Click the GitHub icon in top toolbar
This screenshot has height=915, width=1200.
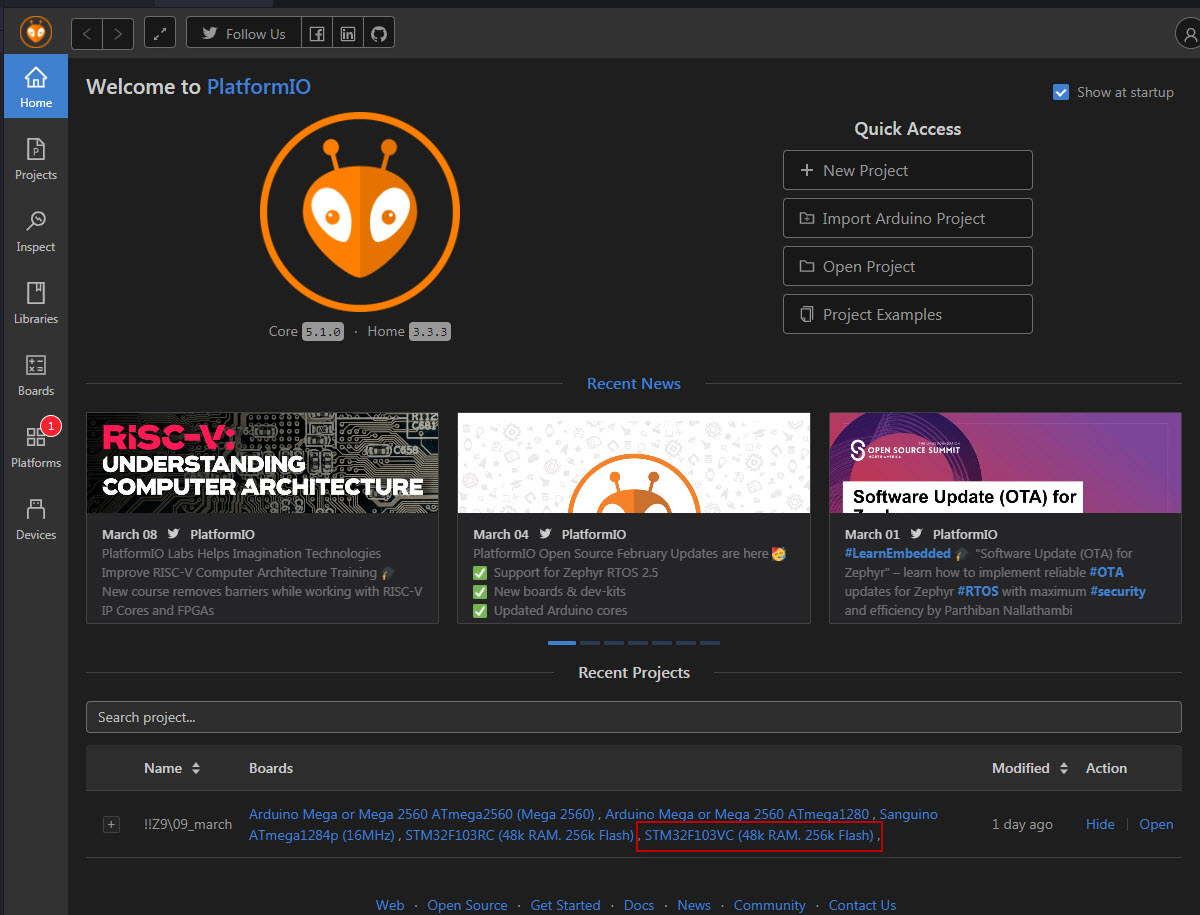pyautogui.click(x=378, y=34)
